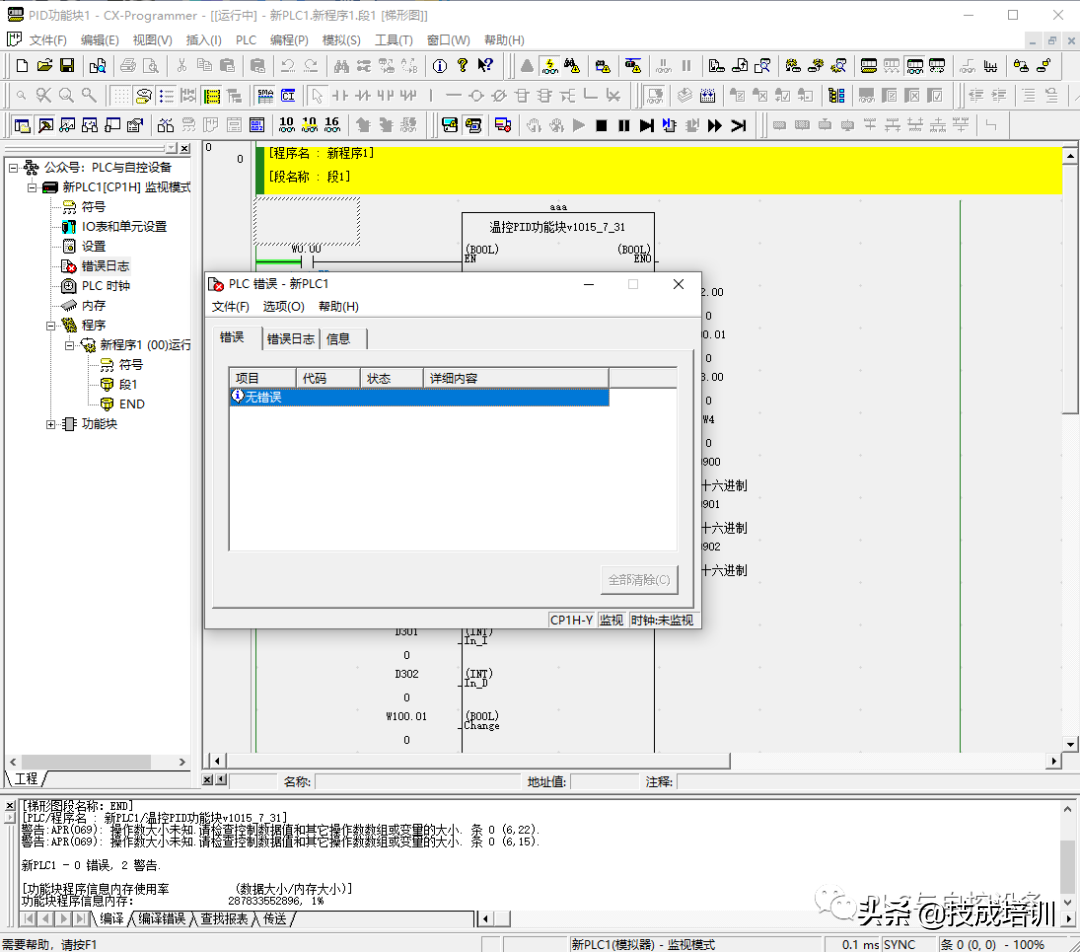Collapse the 程序 tree node

click(x=51, y=325)
